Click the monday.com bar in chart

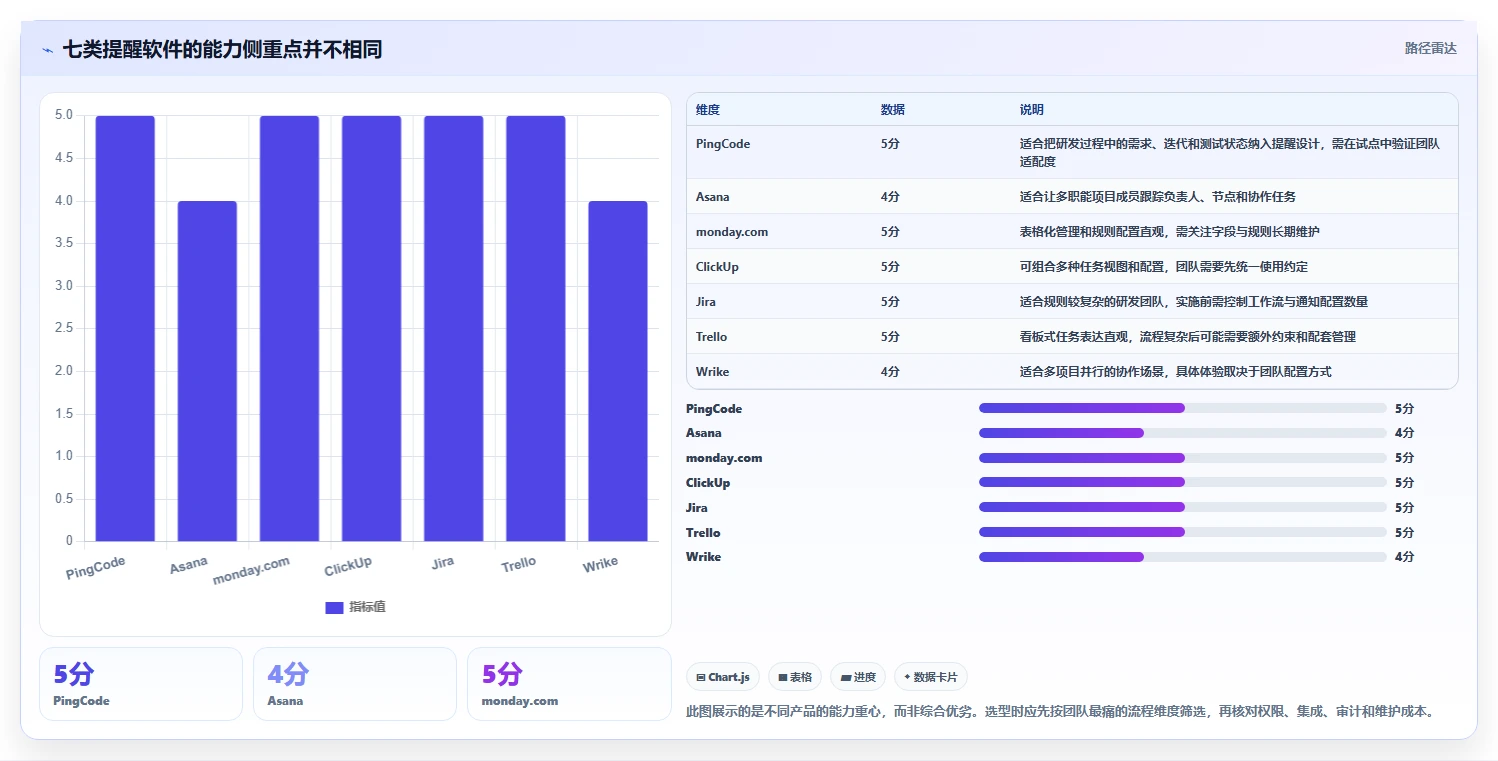289,329
